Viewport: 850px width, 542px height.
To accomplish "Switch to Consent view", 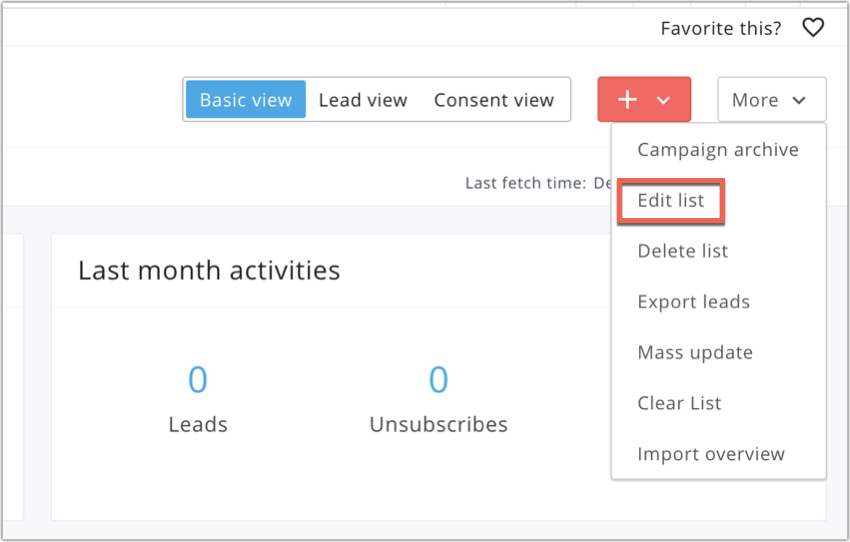I will (494, 100).
